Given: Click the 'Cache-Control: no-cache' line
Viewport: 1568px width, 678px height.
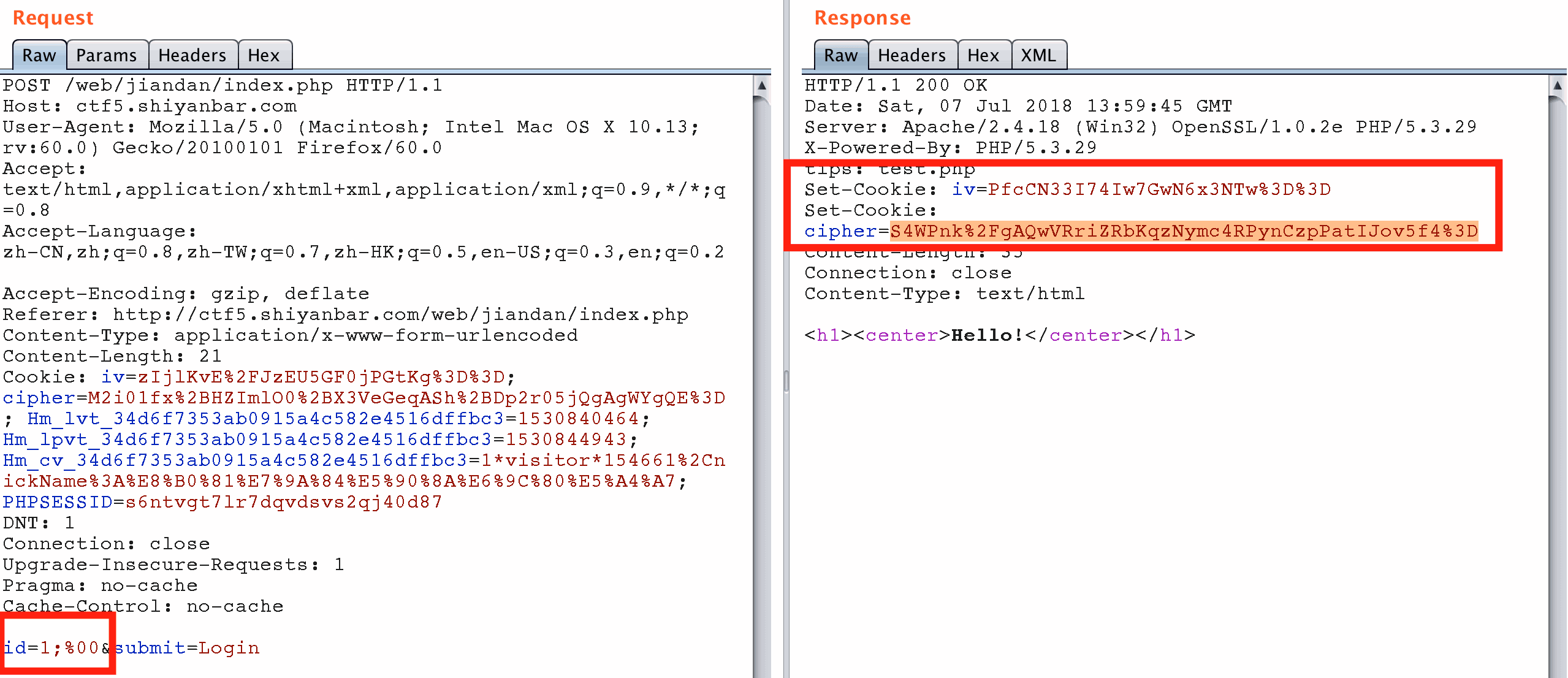Looking at the screenshot, I should (x=143, y=606).
